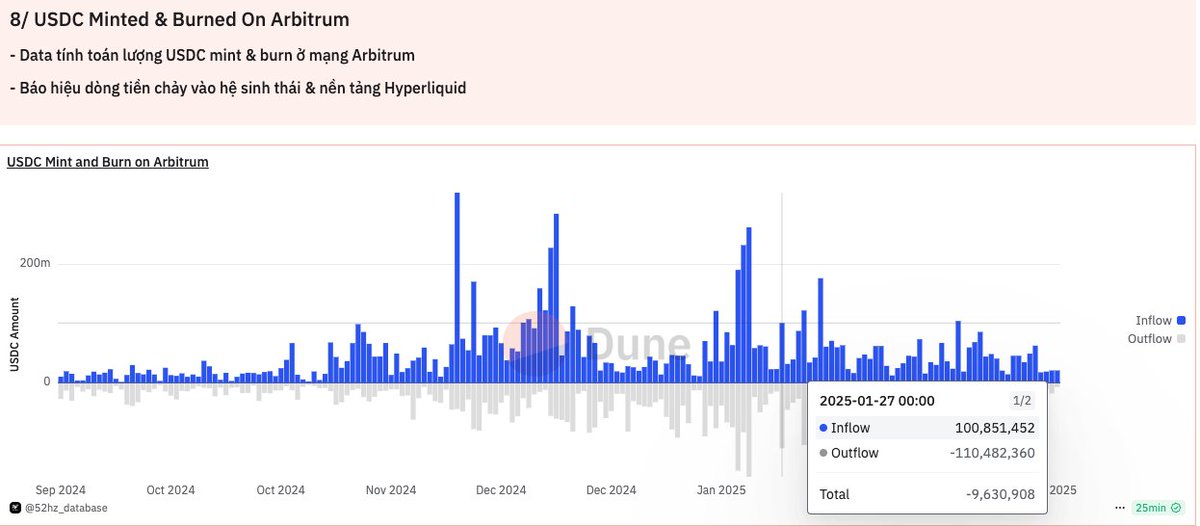Open the three-dots chart options menu
The height and width of the screenshot is (526, 1200).
1121,508
